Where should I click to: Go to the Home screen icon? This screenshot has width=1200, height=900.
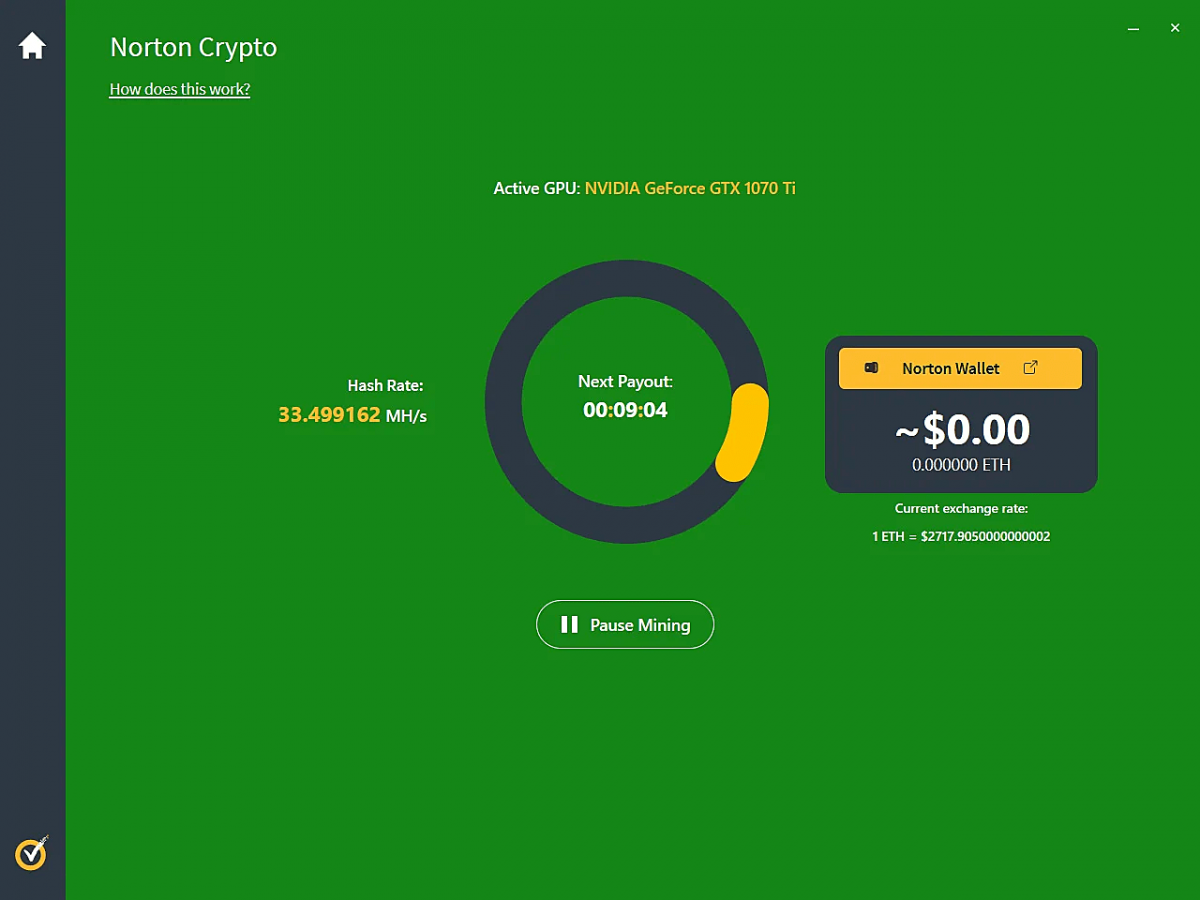32,46
